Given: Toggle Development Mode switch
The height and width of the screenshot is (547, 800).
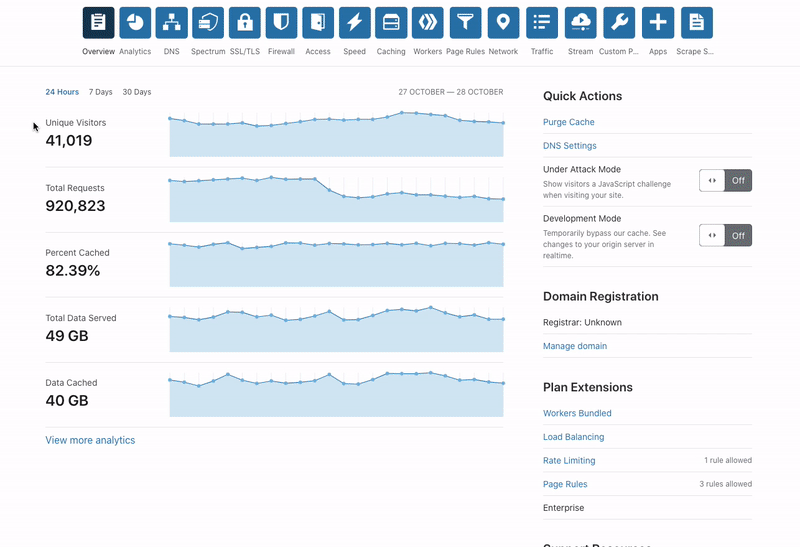Looking at the screenshot, I should (x=725, y=236).
